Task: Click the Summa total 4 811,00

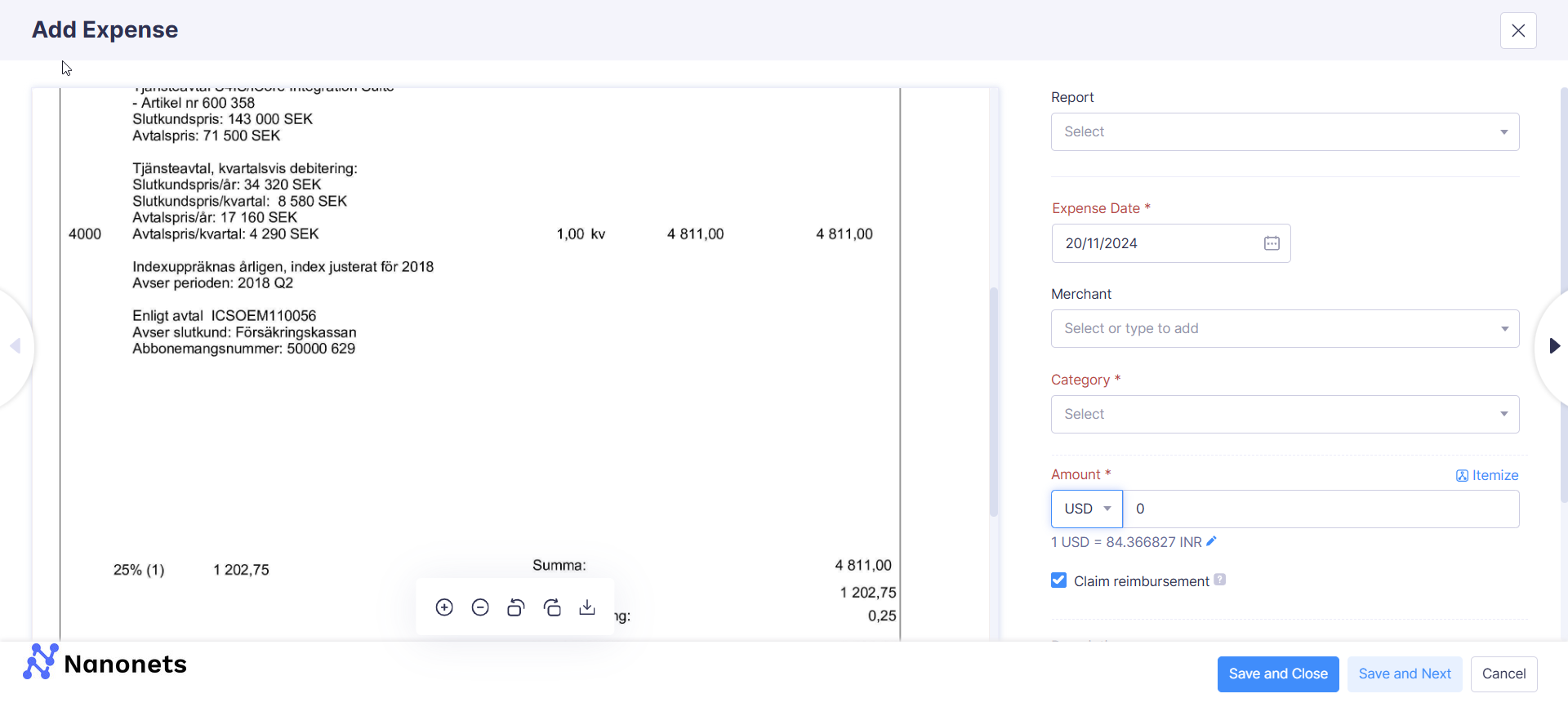Action: click(863, 566)
